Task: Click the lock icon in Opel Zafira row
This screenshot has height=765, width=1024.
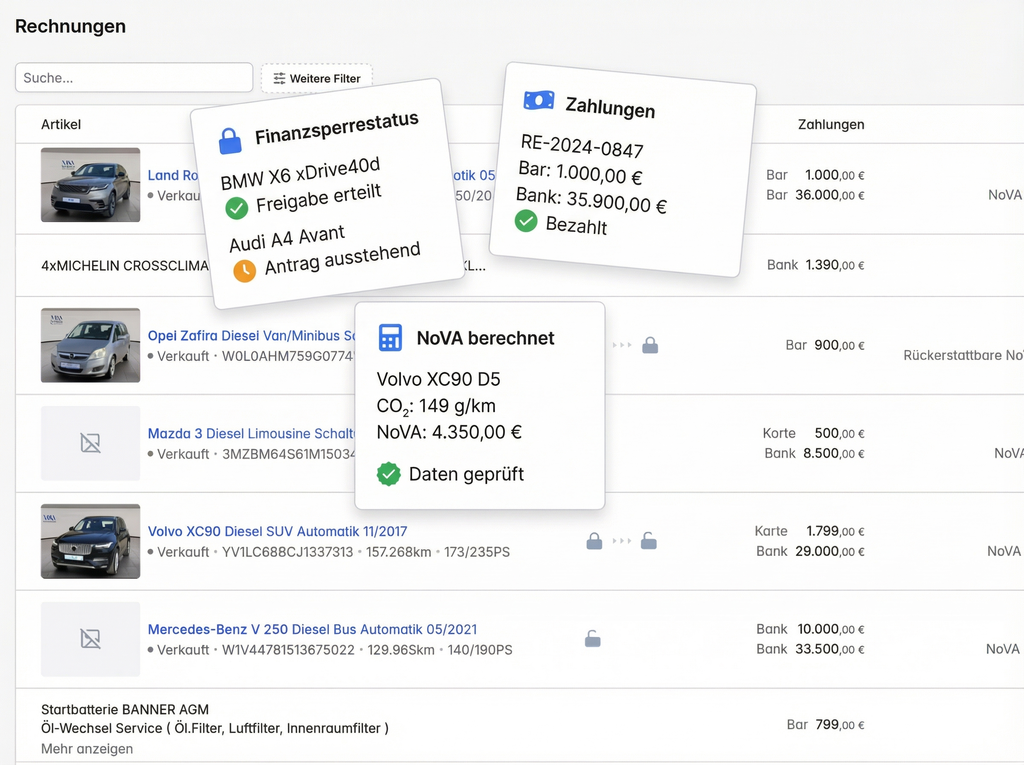Action: 650,345
